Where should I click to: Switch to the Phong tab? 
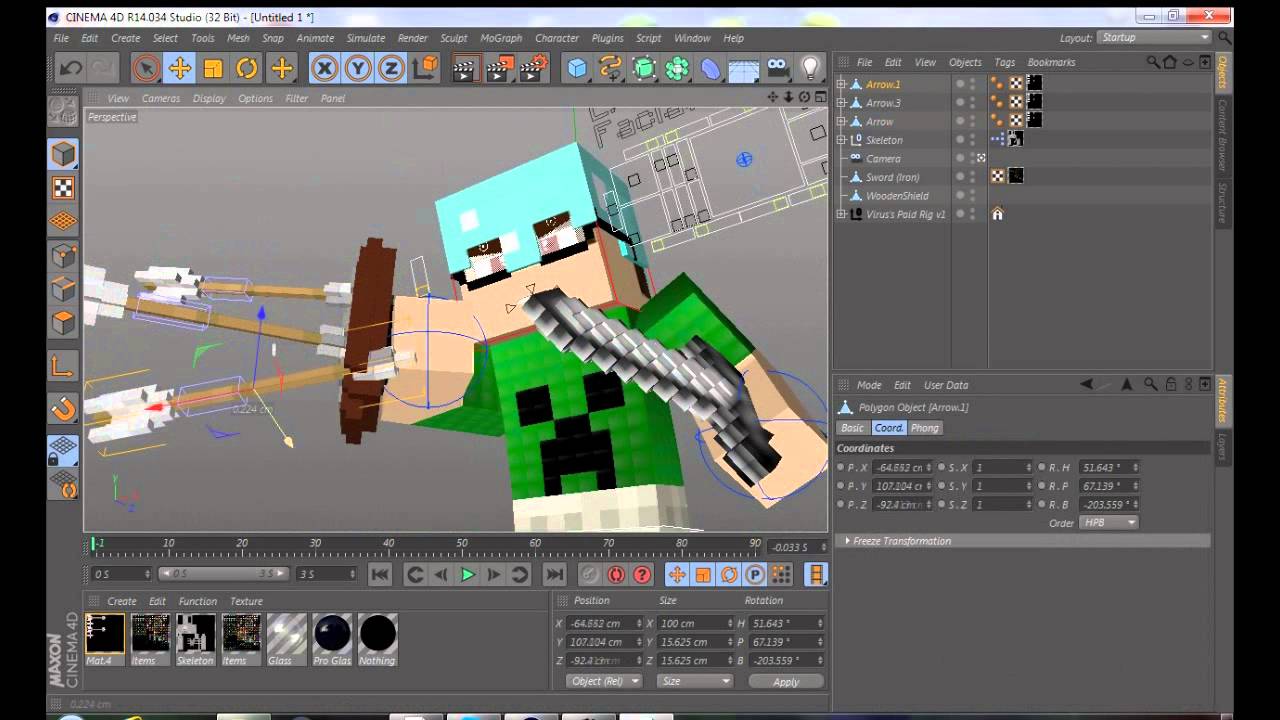click(x=925, y=428)
